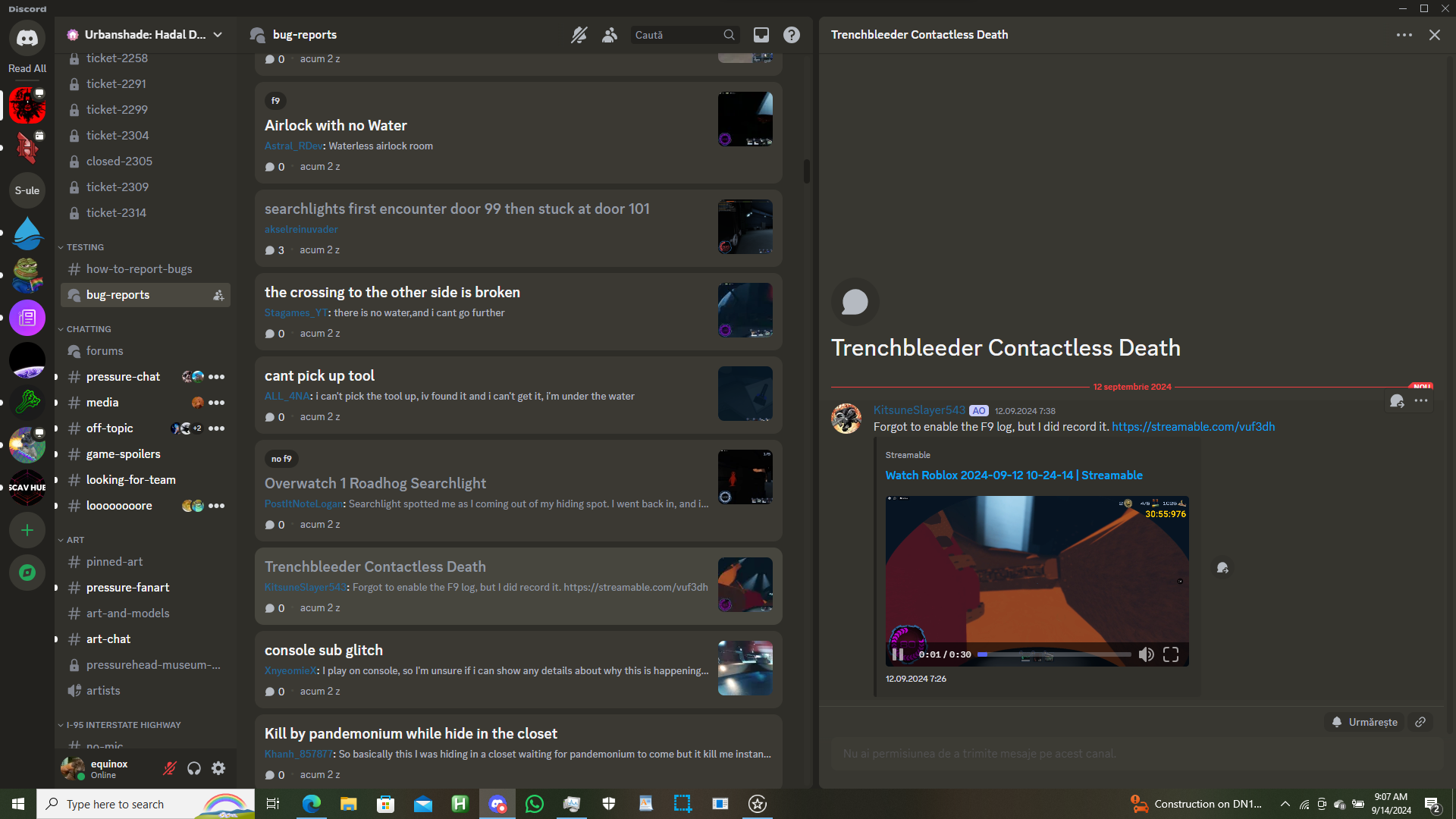Pause the Streamable video
This screenshot has height=819, width=1456.
click(898, 654)
